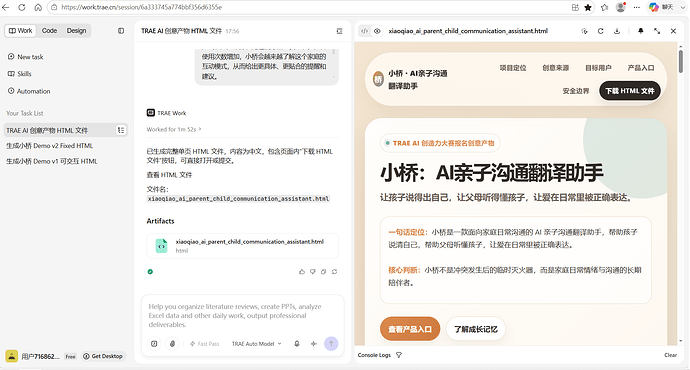This screenshot has width=690, height=370.
Task: Go to 目标用户 nav link
Action: pos(598,68)
